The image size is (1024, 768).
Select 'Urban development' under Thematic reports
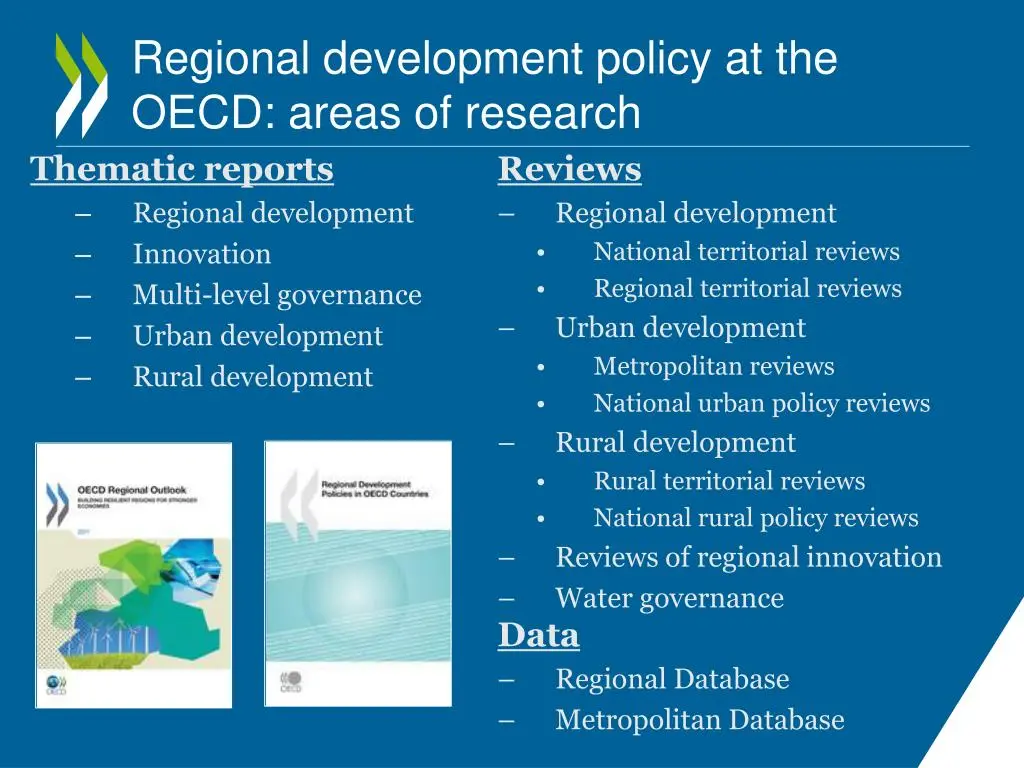(258, 336)
